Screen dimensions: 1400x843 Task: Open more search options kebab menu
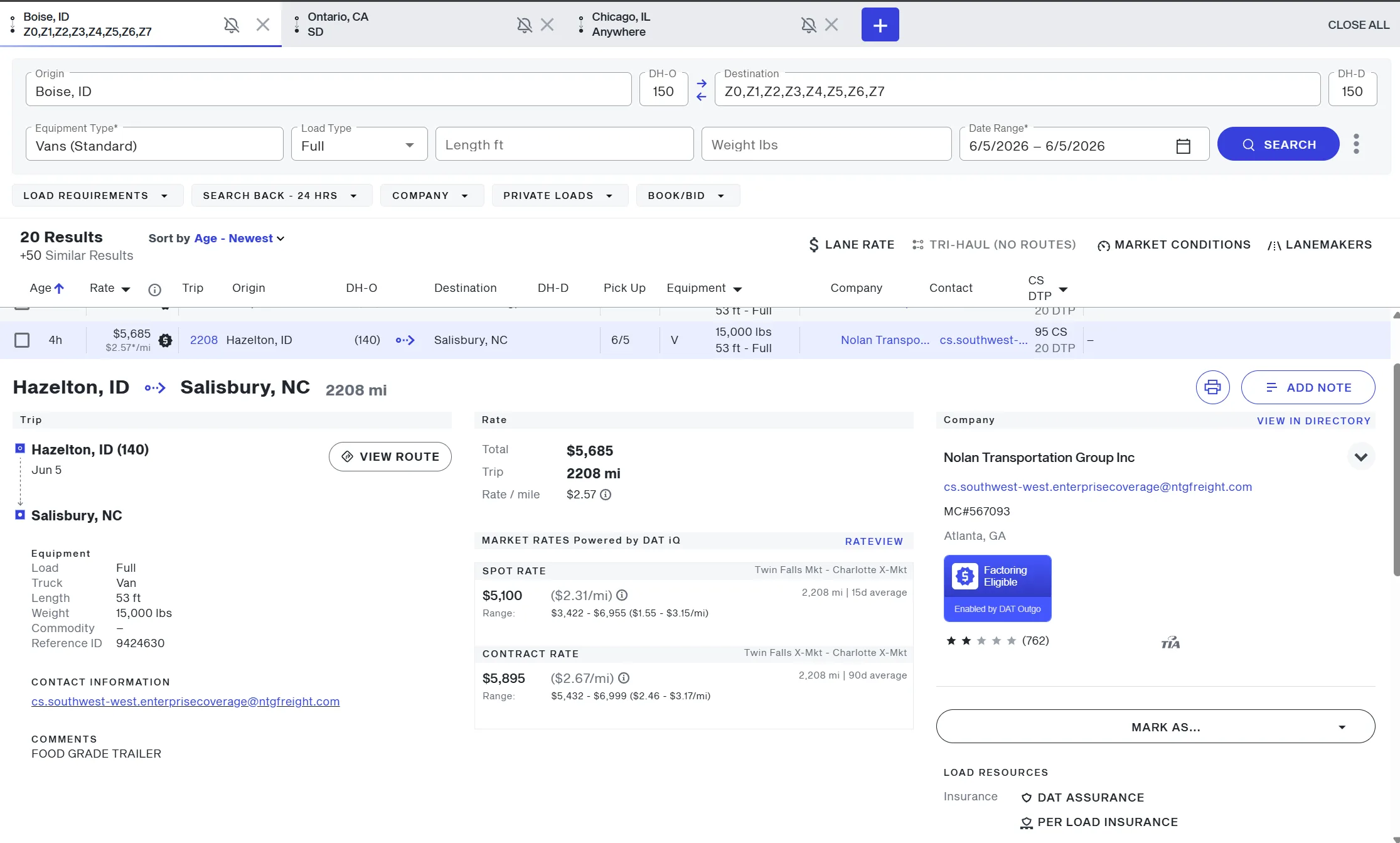1356,144
